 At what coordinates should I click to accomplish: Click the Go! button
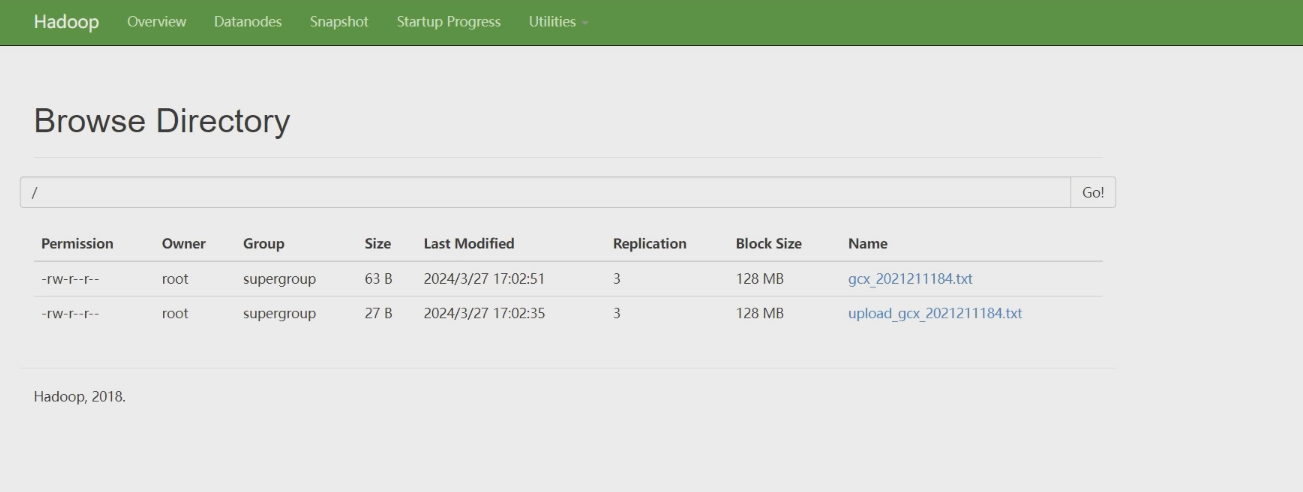[1093, 192]
